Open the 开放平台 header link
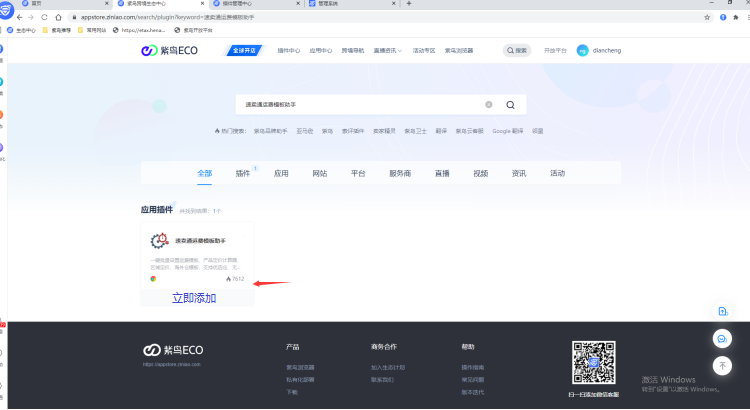Image resolution: width=750 pixels, height=410 pixels. pyautogui.click(x=555, y=50)
